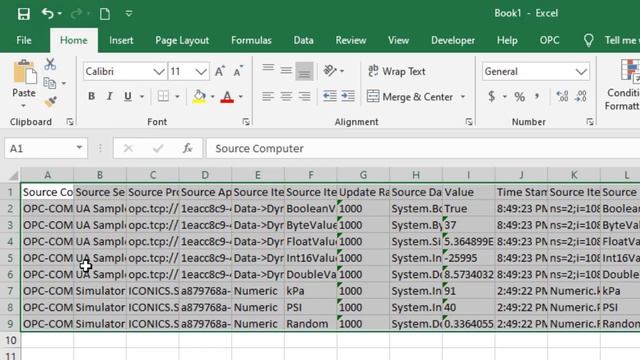Viewport: 640px width, 360px height.
Task: Open the File menu tab
Action: tap(24, 40)
